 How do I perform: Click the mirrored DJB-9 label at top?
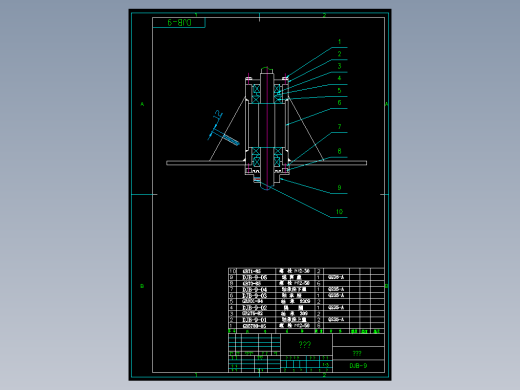point(180,23)
